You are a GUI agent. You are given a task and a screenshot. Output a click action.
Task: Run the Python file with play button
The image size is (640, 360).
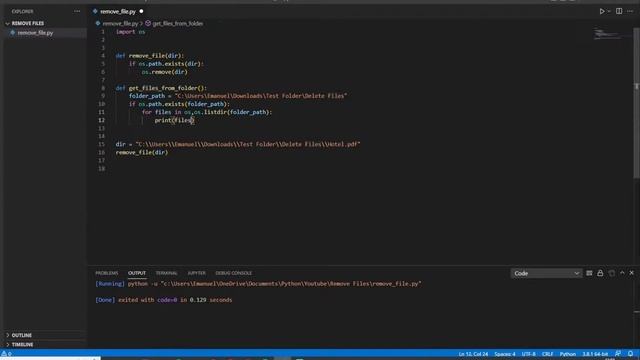(x=602, y=11)
